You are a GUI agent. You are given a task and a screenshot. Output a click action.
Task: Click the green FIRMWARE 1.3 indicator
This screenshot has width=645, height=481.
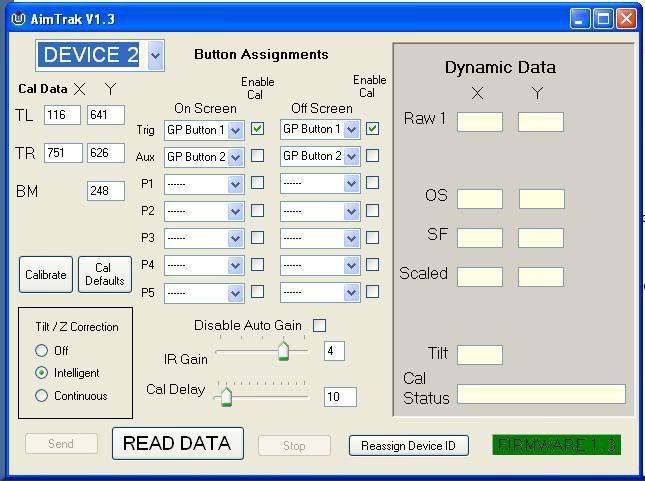[557, 445]
